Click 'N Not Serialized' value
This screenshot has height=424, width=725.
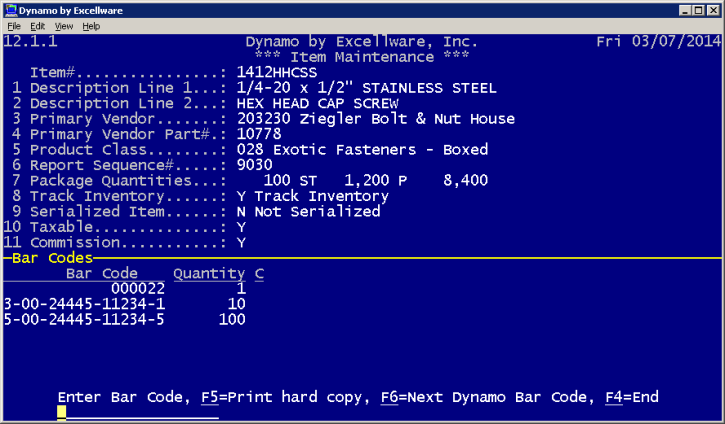[308, 211]
